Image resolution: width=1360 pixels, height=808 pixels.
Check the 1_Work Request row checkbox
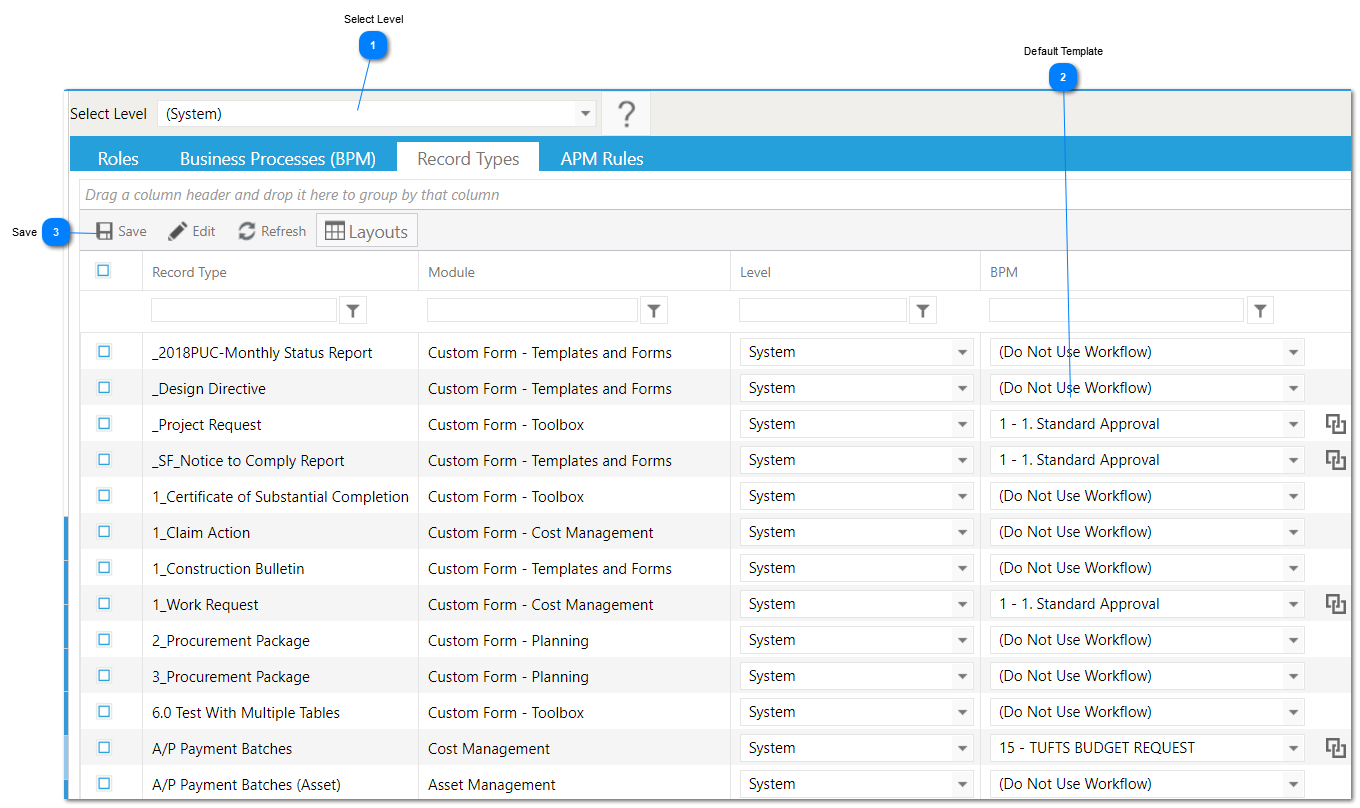click(104, 604)
